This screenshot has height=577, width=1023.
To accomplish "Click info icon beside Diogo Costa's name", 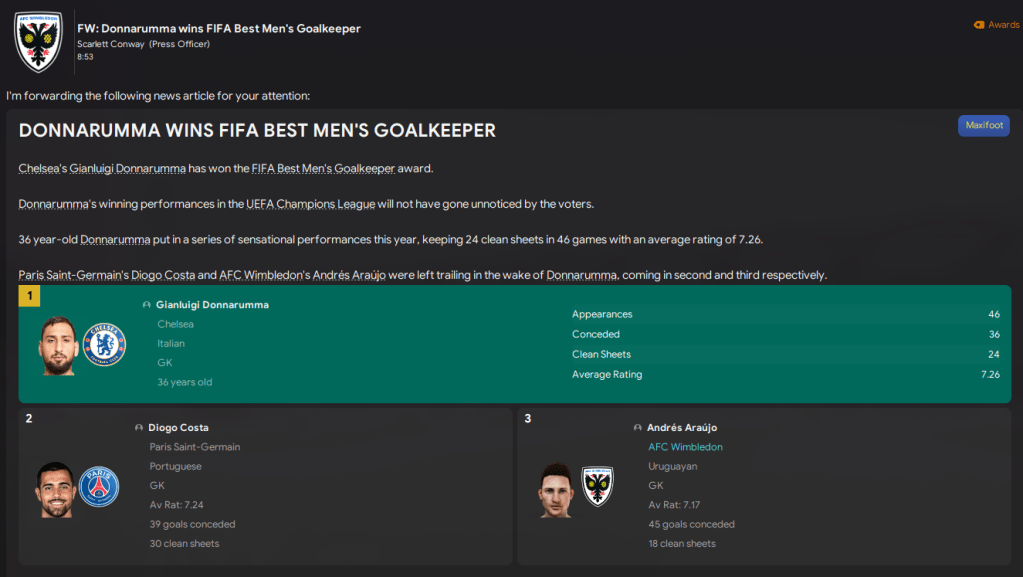I will pos(139,428).
